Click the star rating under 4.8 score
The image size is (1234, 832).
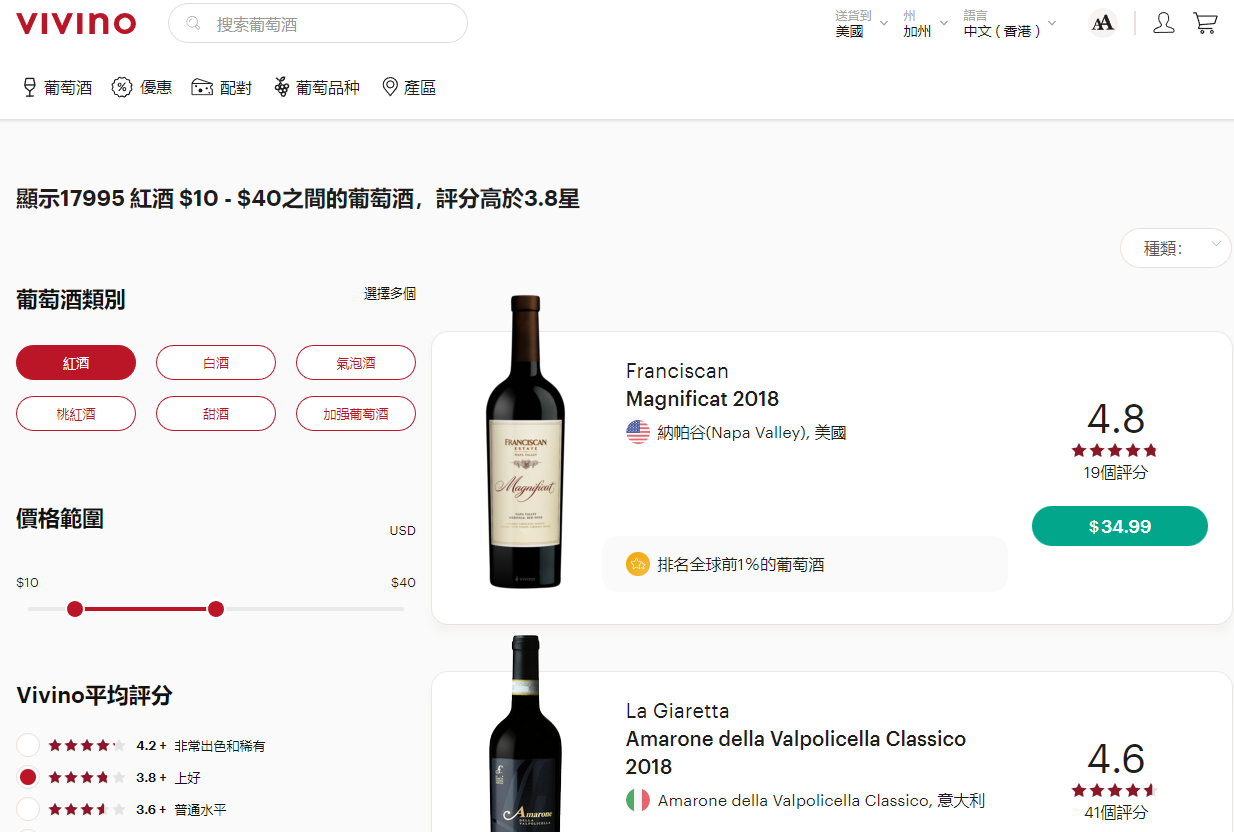pos(1115,450)
